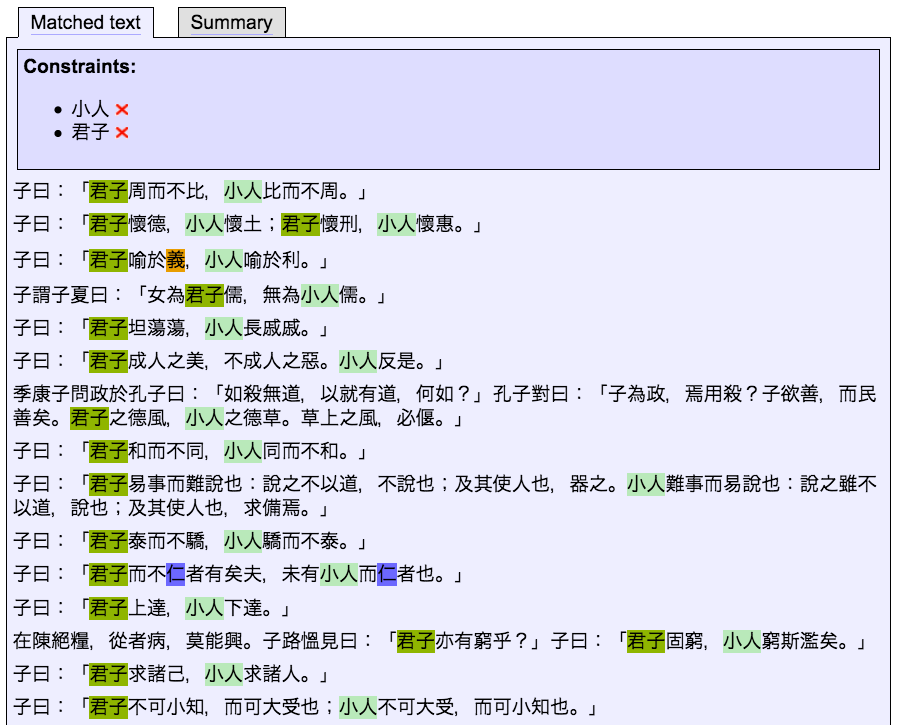Remove the 小人 constraint
Viewport: 898px width, 725px height.
click(x=121, y=110)
